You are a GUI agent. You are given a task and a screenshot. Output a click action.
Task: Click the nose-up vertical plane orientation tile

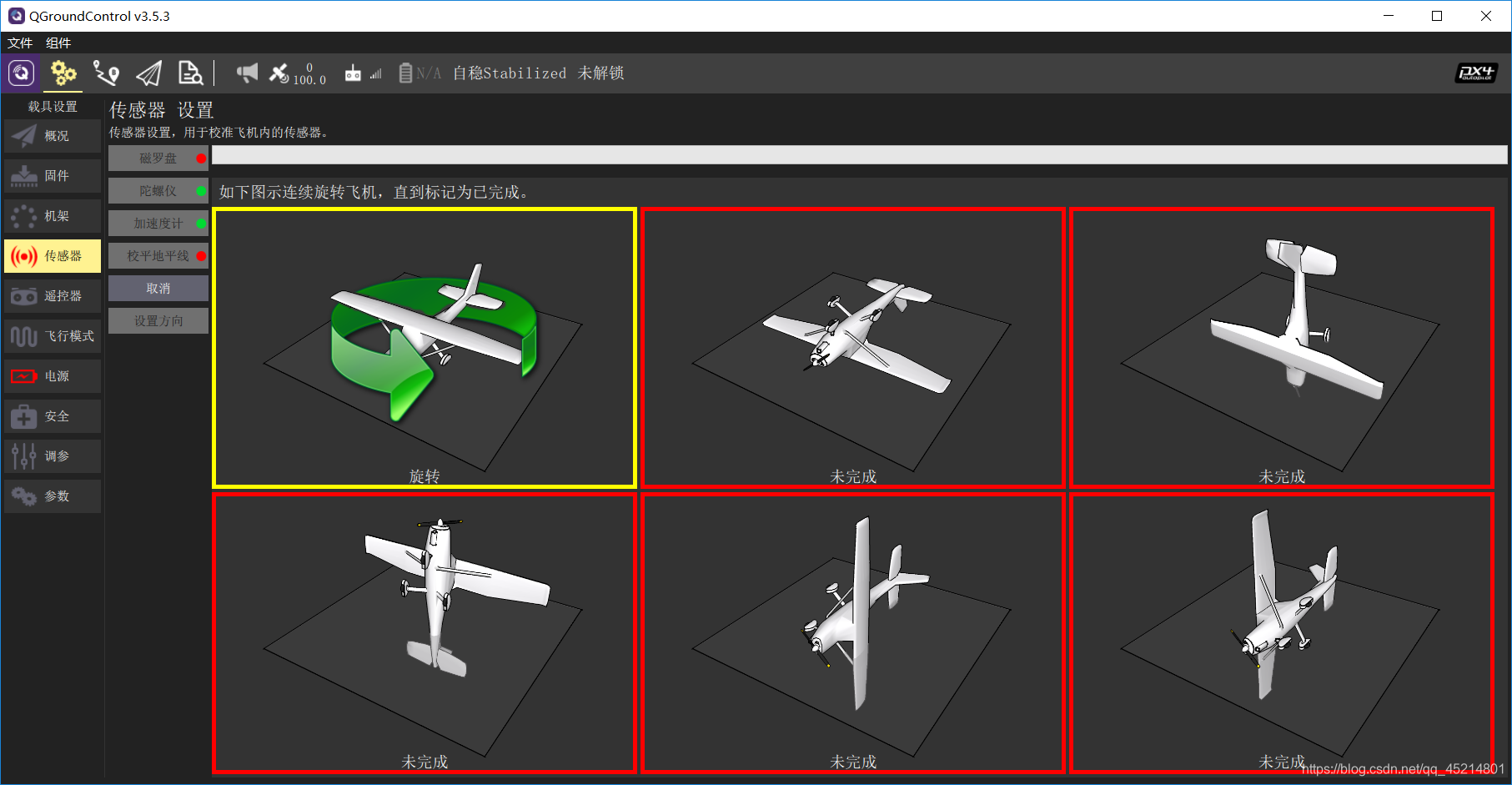pyautogui.click(x=424, y=633)
